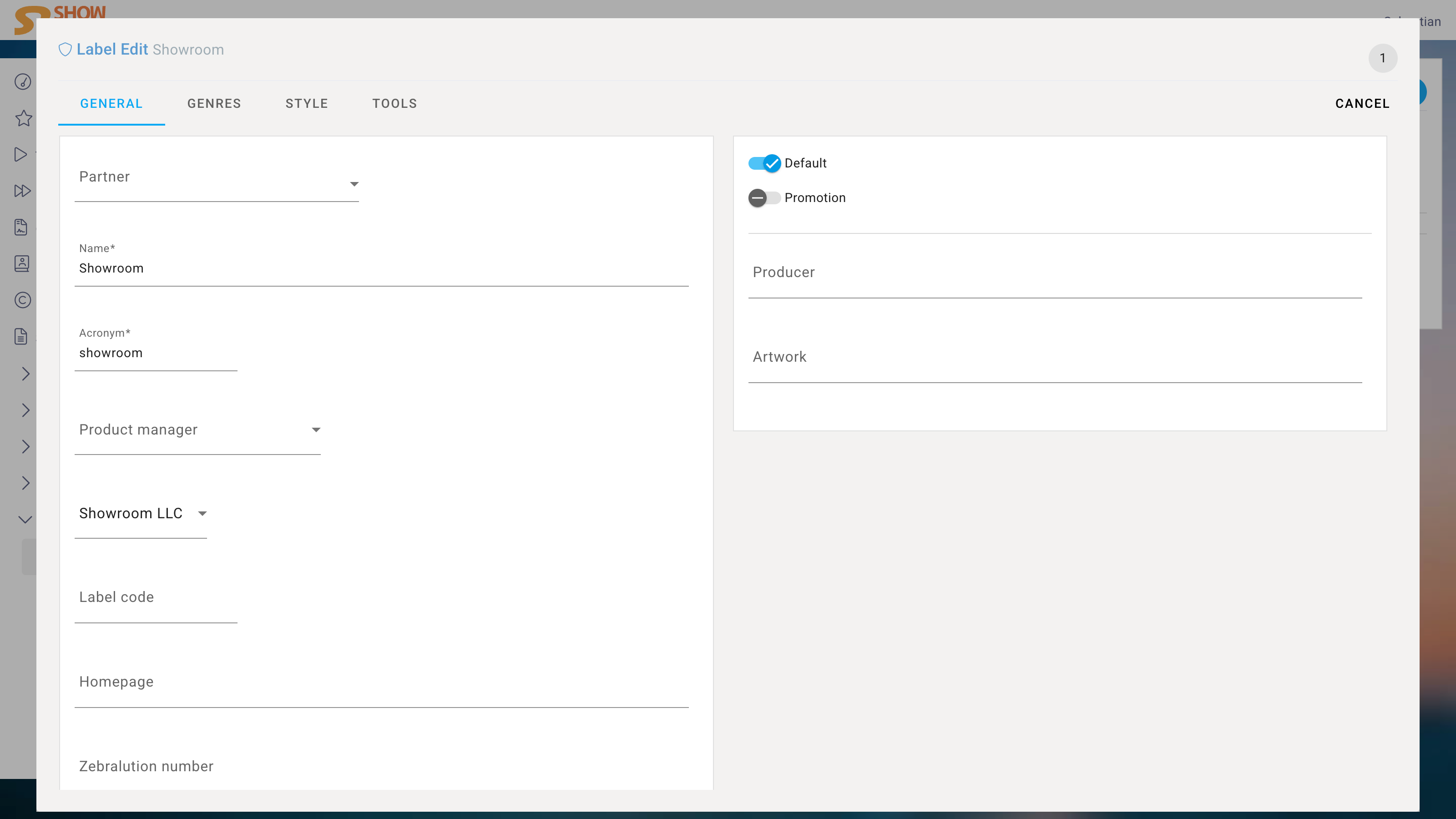Click the copyright symbol sidebar icon
This screenshot has height=819, width=1456.
(x=23, y=300)
